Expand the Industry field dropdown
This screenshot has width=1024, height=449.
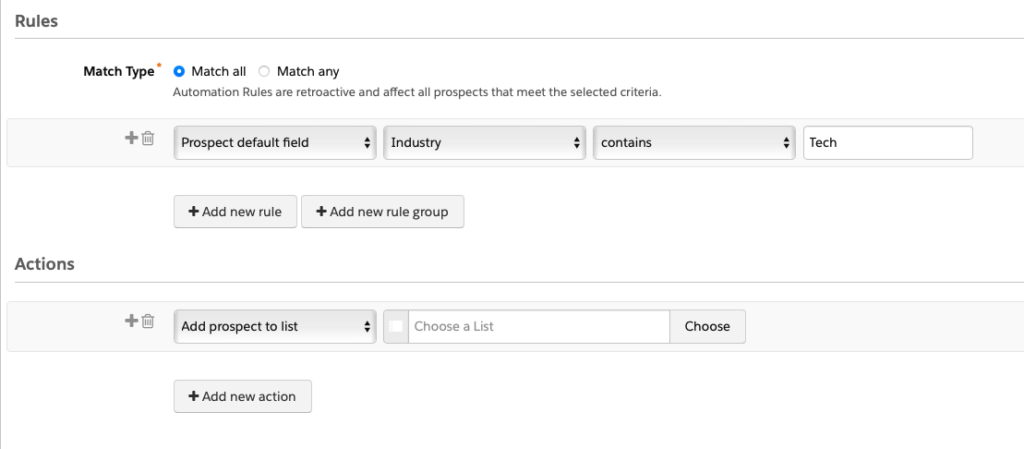tap(485, 143)
